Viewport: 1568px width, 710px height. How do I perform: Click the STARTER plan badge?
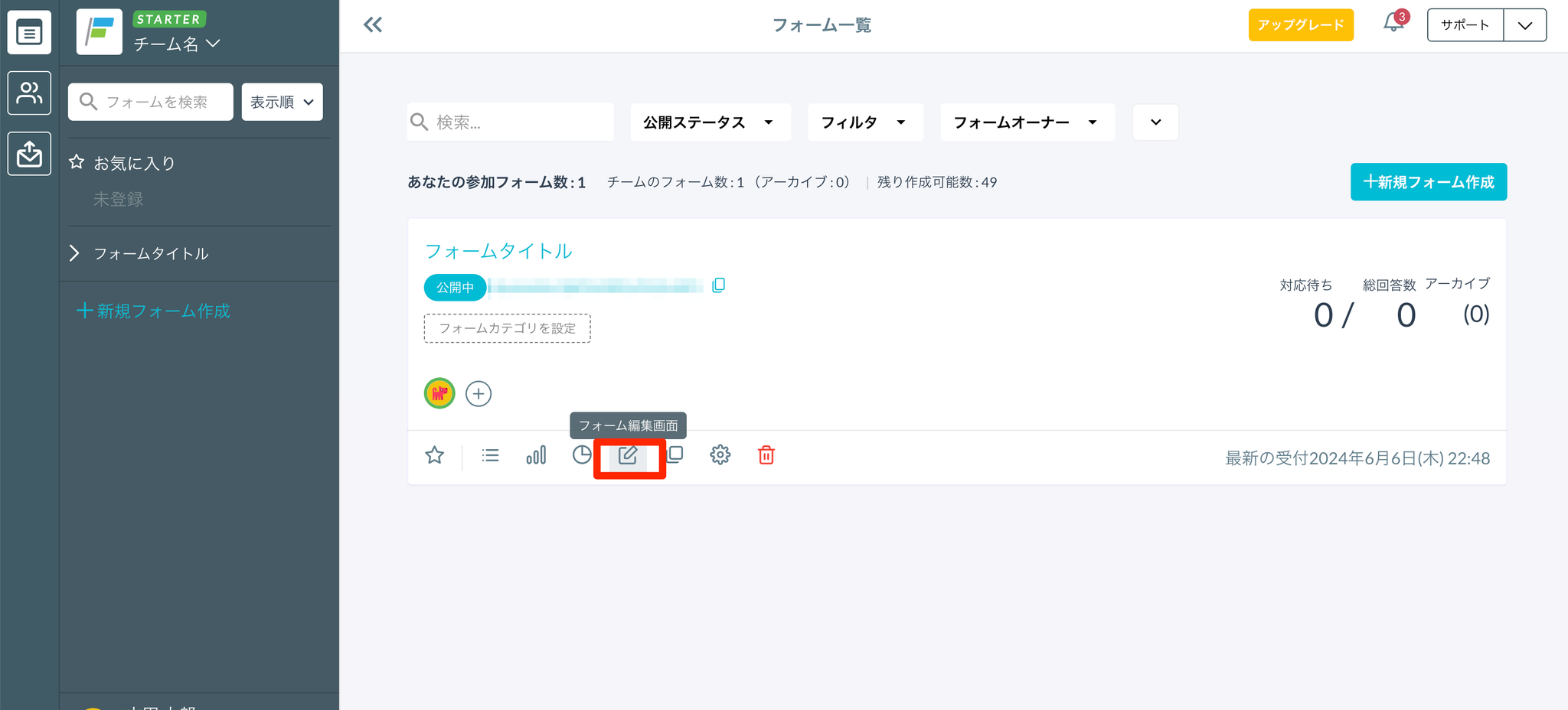169,19
